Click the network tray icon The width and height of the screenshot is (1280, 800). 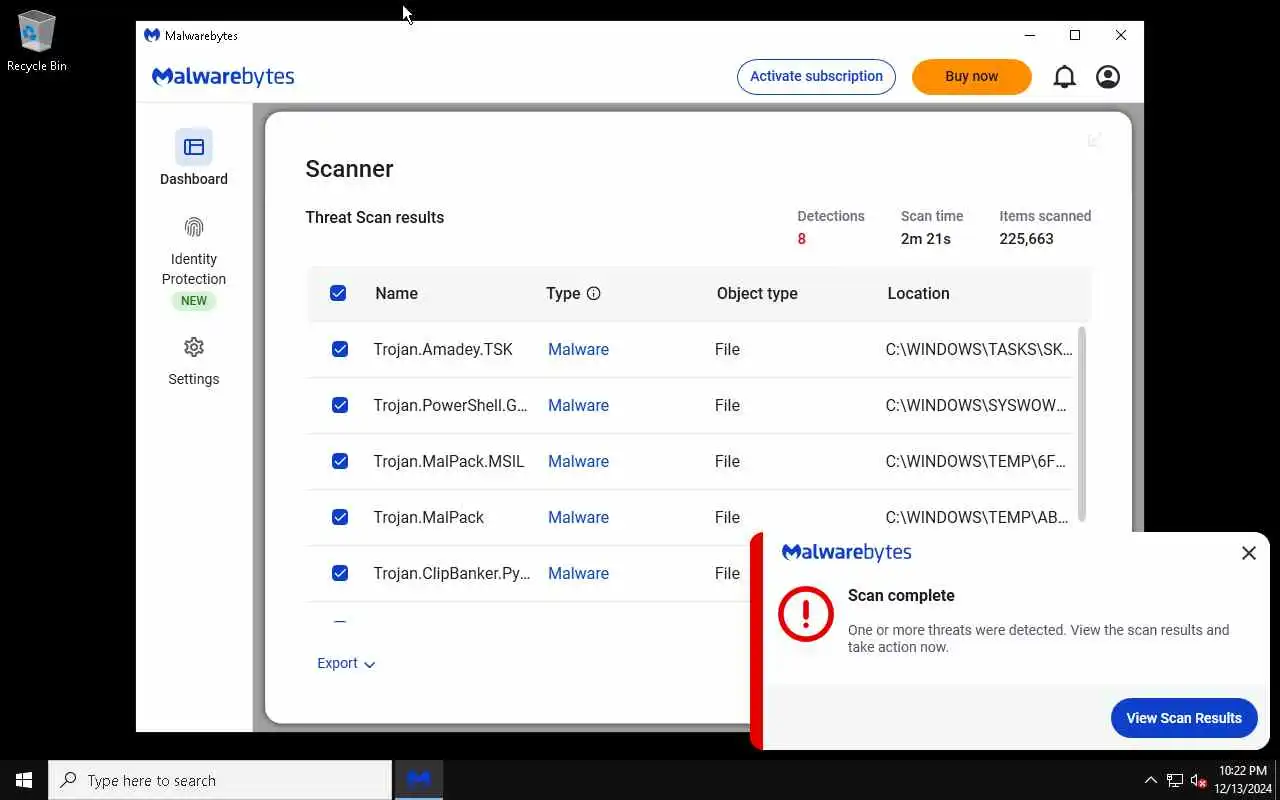coord(1175,780)
